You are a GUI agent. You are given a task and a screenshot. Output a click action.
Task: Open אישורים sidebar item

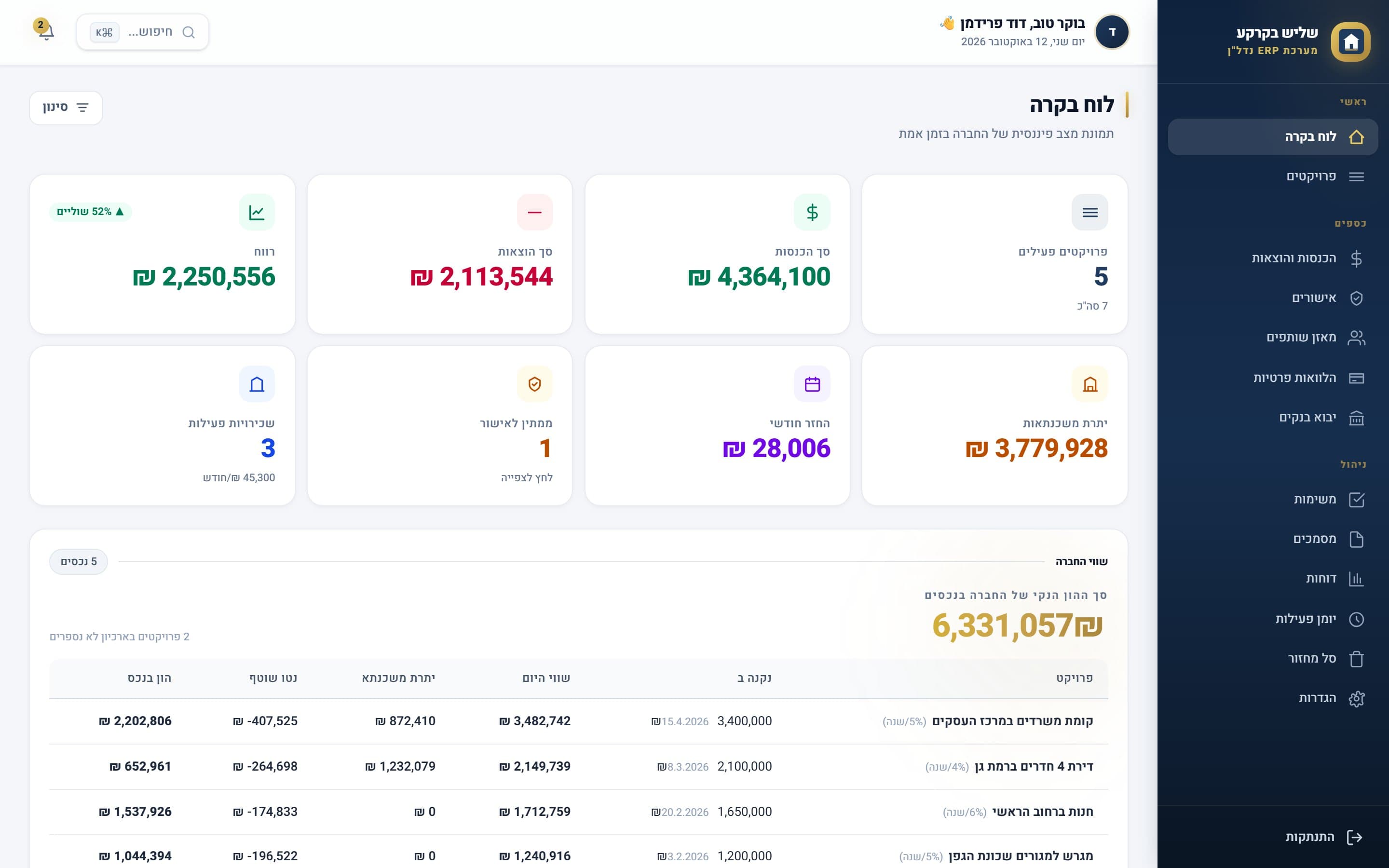click(1272, 298)
